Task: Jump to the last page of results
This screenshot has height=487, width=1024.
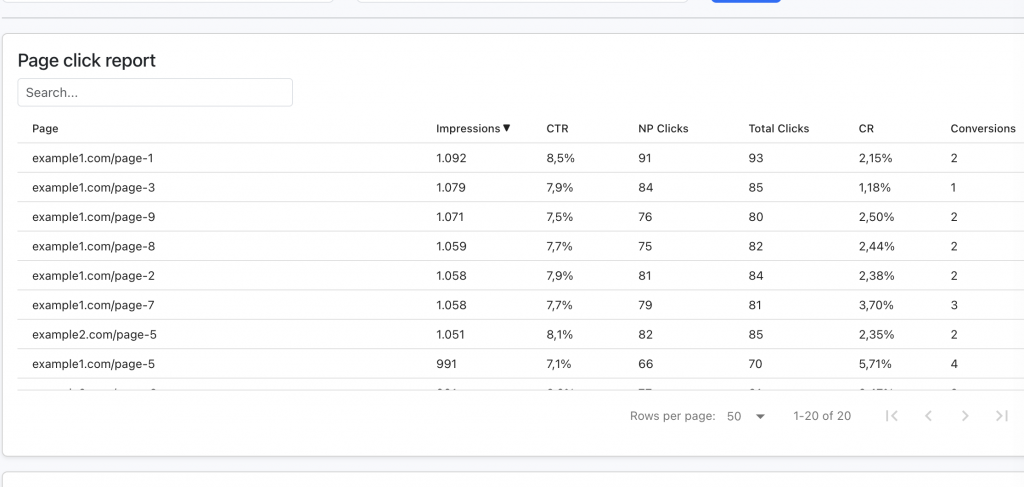Action: coord(1001,416)
